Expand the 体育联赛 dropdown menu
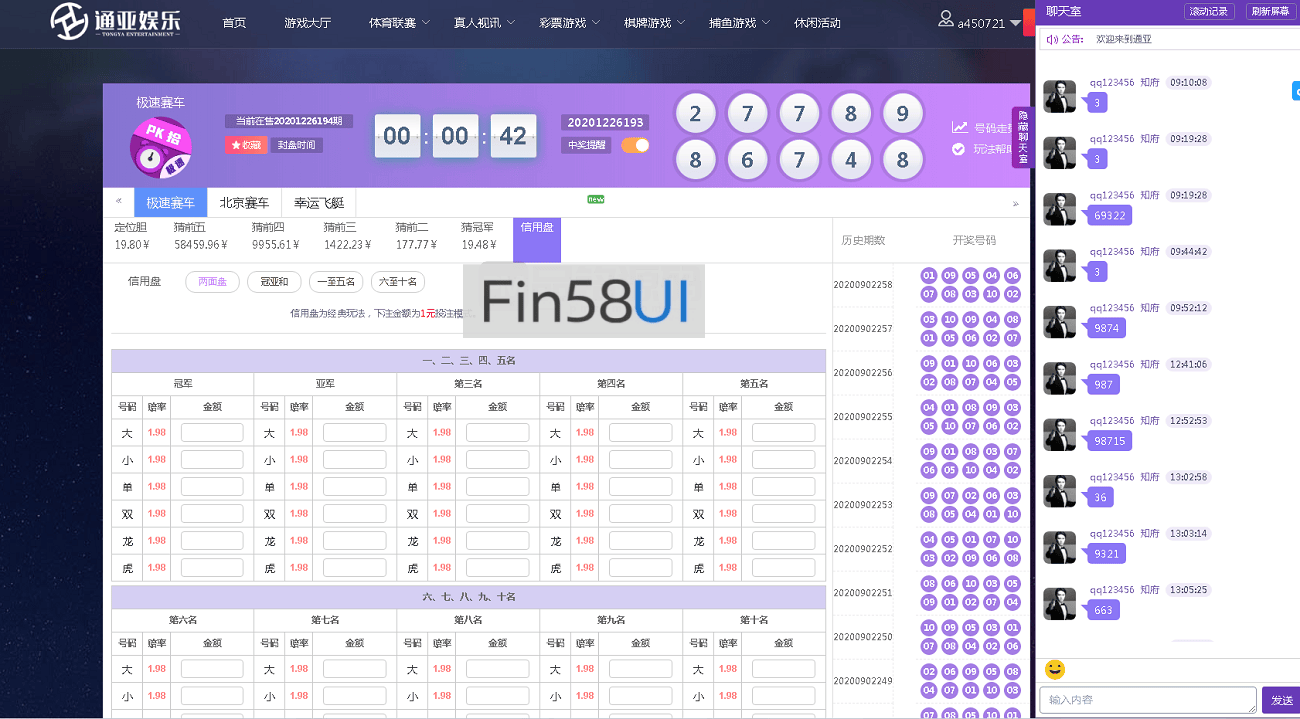The width and height of the screenshot is (1300, 719). click(399, 22)
